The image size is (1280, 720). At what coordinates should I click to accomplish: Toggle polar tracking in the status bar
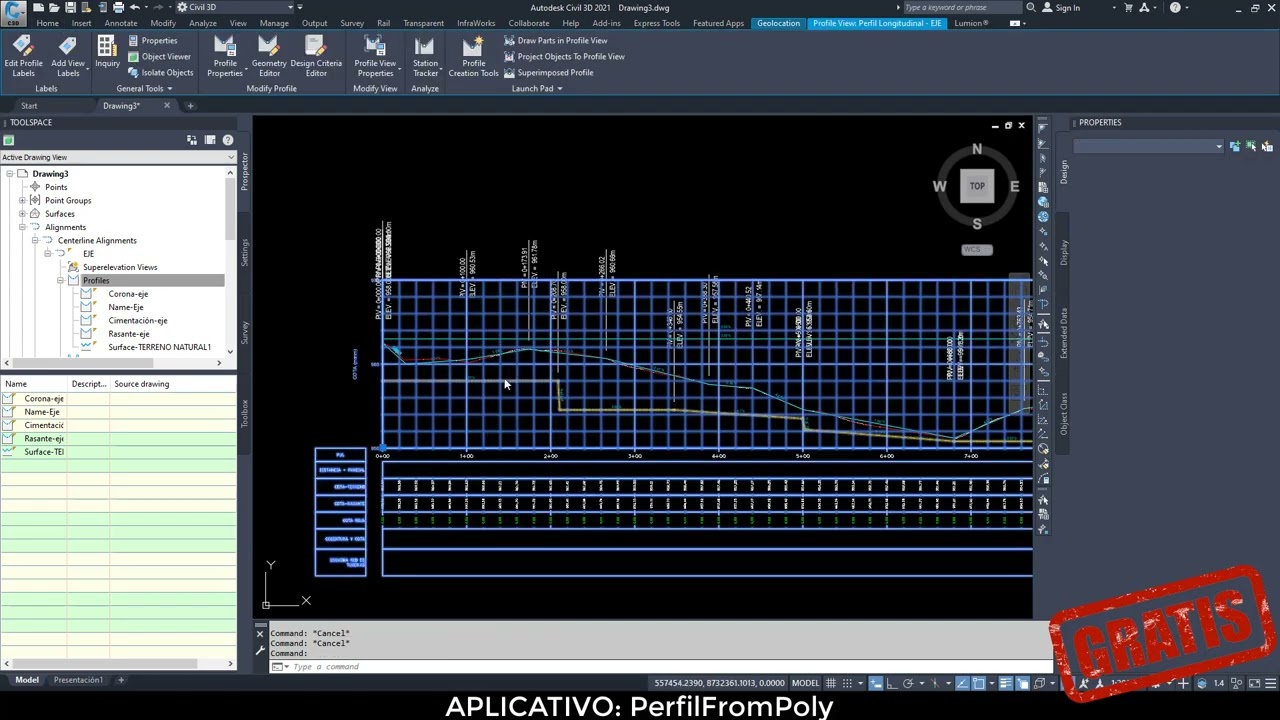point(909,683)
